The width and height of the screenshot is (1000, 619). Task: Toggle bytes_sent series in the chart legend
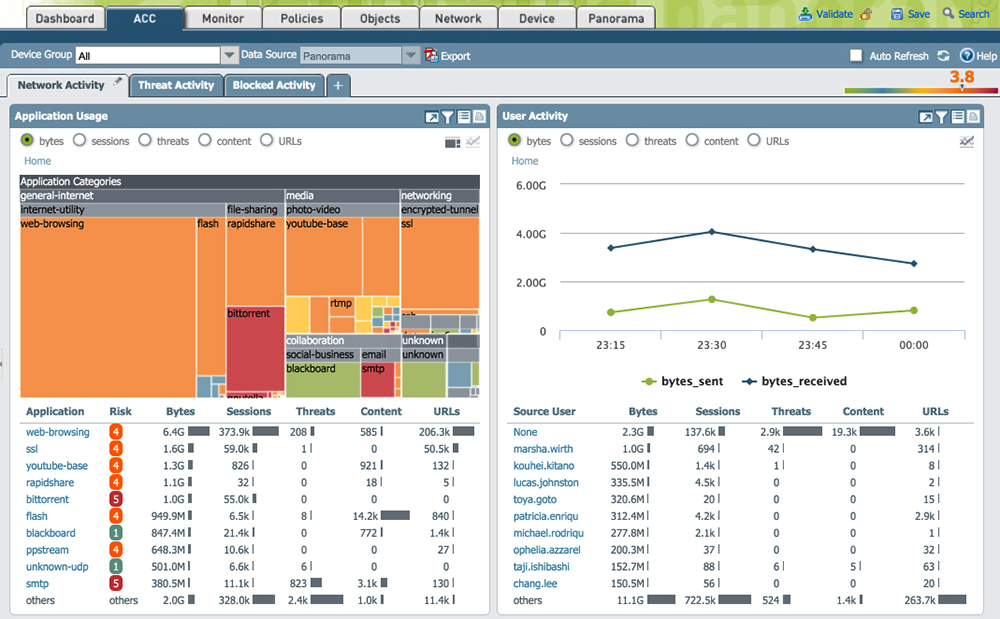click(x=682, y=381)
